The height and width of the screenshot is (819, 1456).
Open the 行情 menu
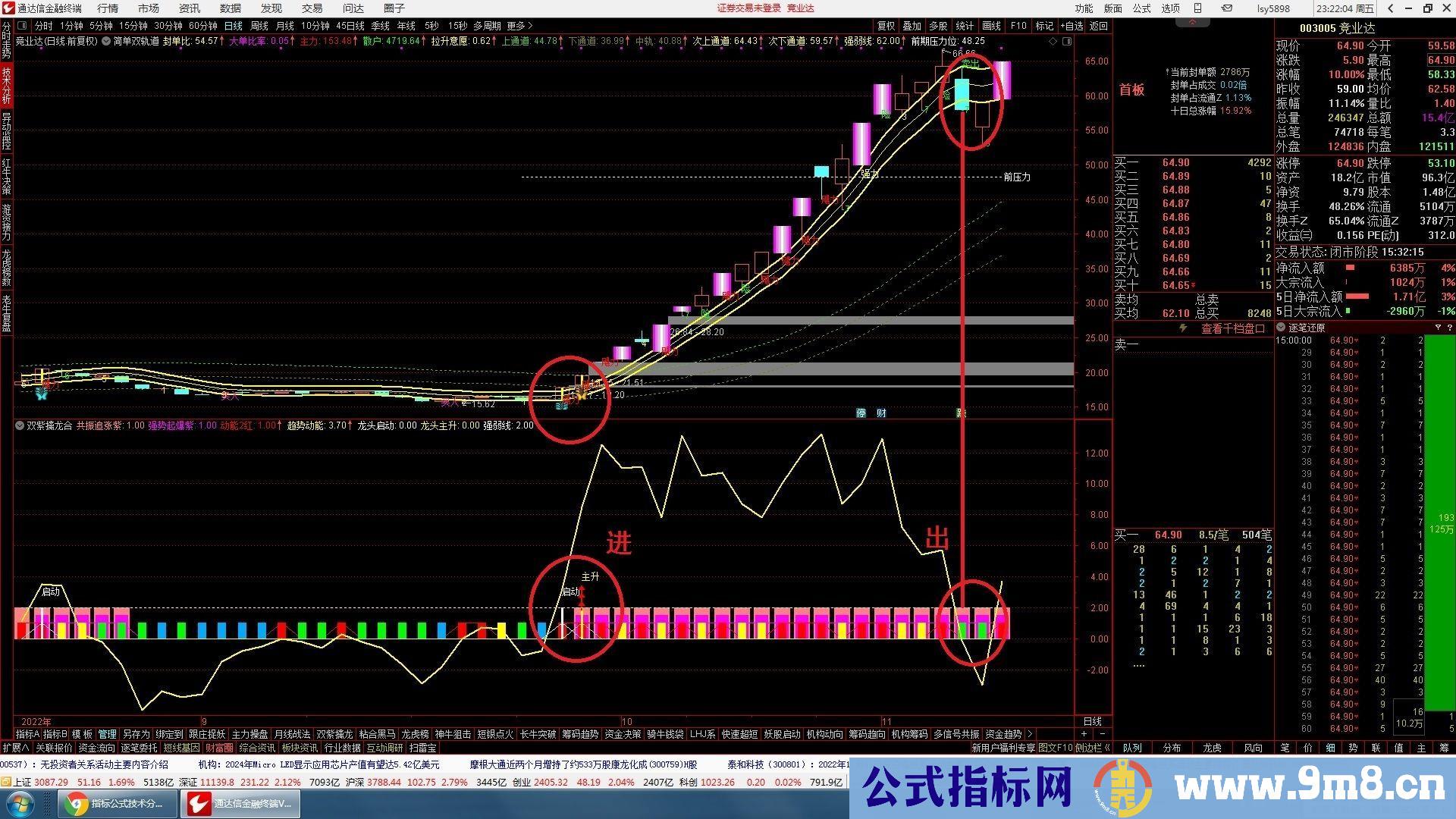click(108, 8)
